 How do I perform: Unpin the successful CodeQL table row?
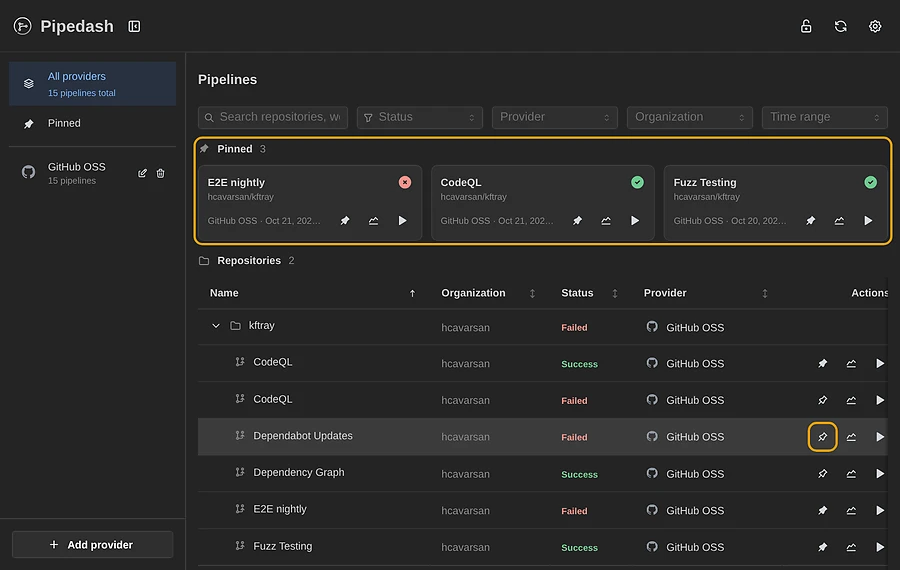pyautogui.click(x=823, y=363)
